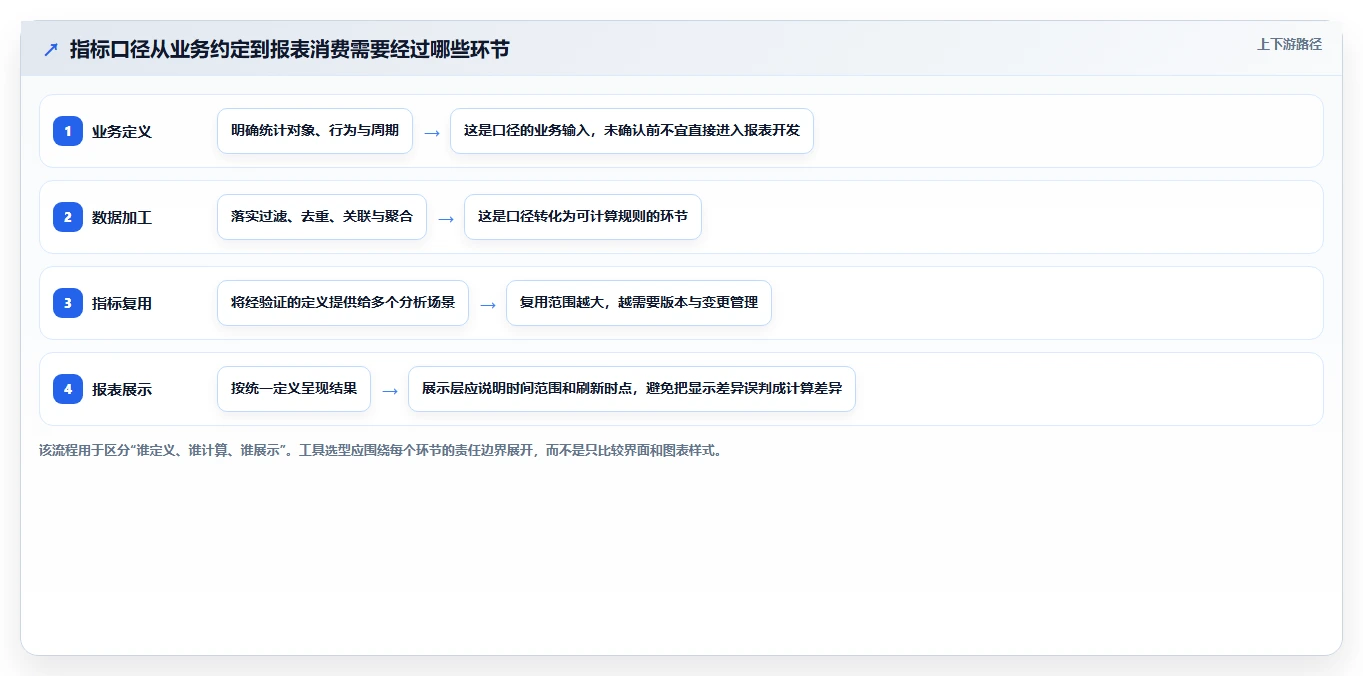Click the heading 指标口径从业务约定到报表消费需要经过哪些环节

click(x=290, y=49)
